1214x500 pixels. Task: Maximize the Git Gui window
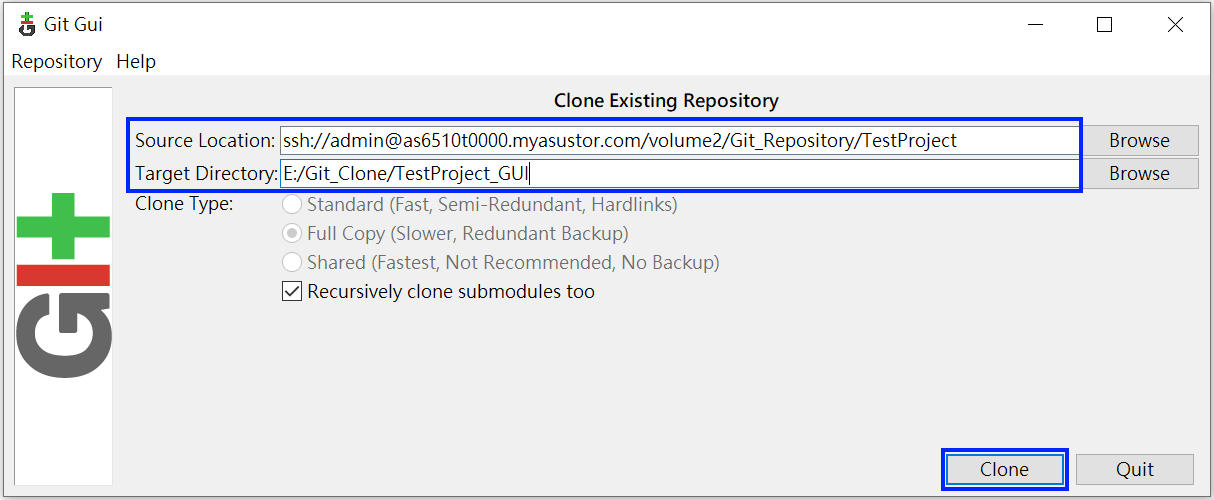1104,25
